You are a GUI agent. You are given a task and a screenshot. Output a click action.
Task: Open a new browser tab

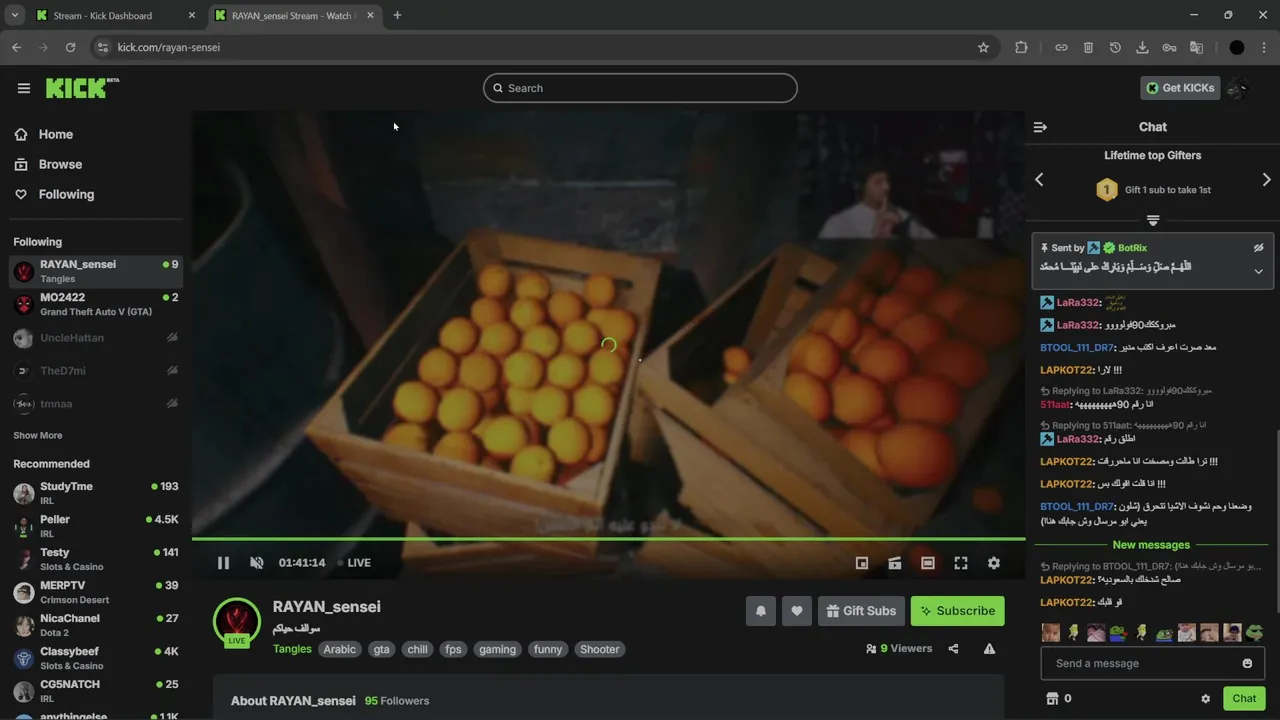click(397, 15)
